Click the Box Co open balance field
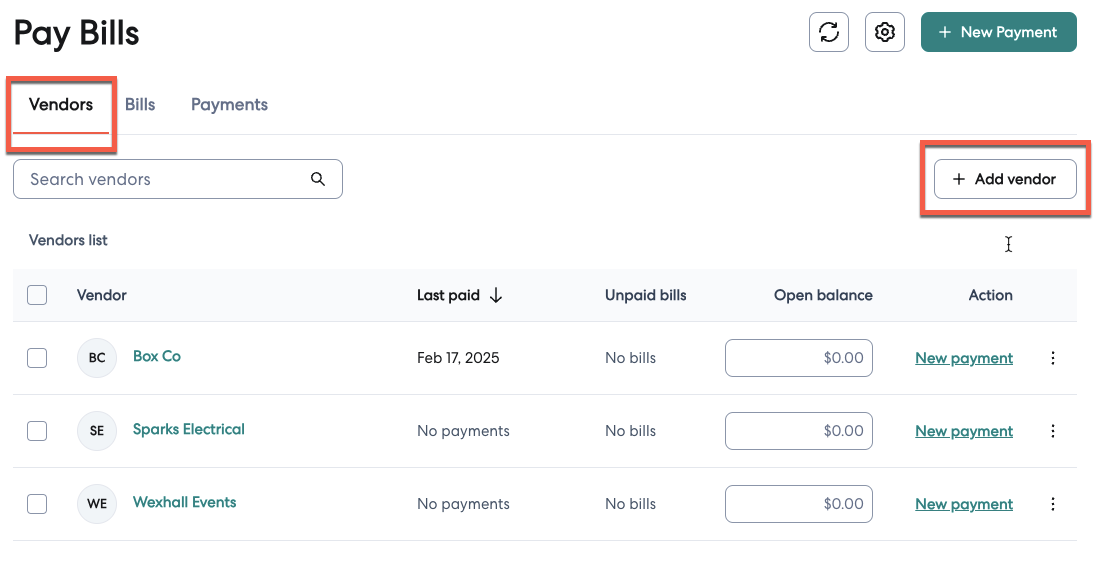Image resolution: width=1100 pixels, height=582 pixels. pos(798,358)
